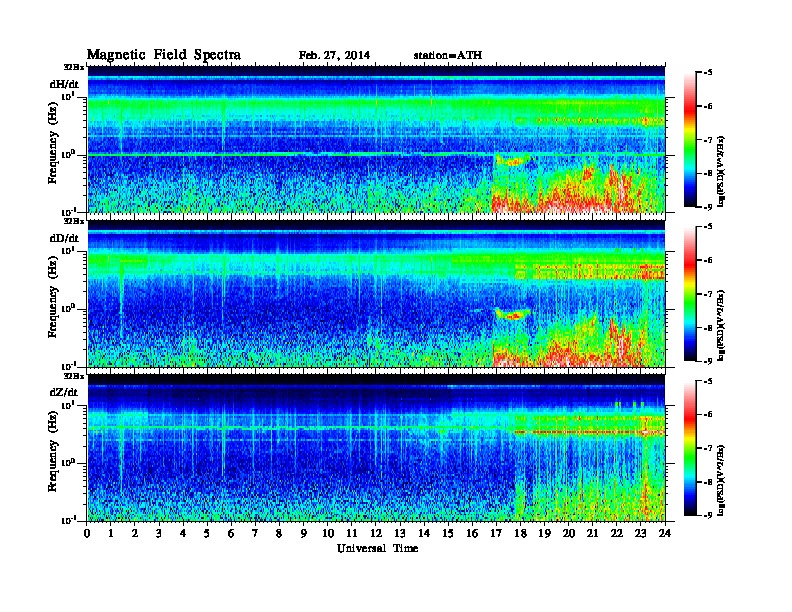Click hour 0 on Universal Time axis
Screen dimensions: 792x612
tap(87, 533)
